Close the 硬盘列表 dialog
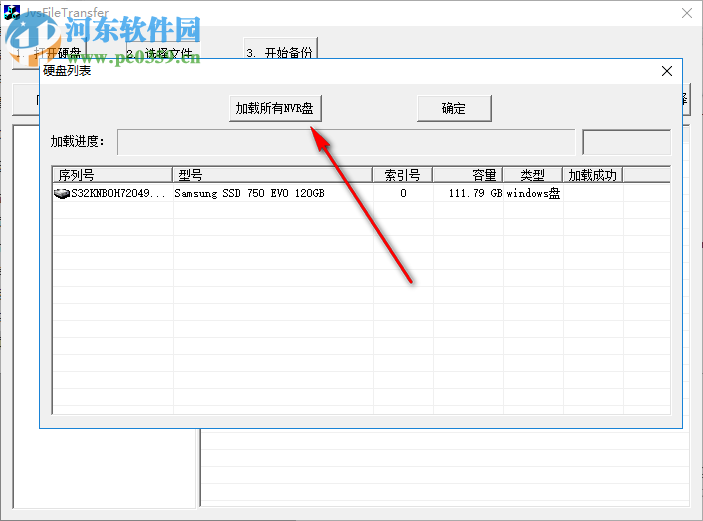The height and width of the screenshot is (521, 703). (x=667, y=71)
